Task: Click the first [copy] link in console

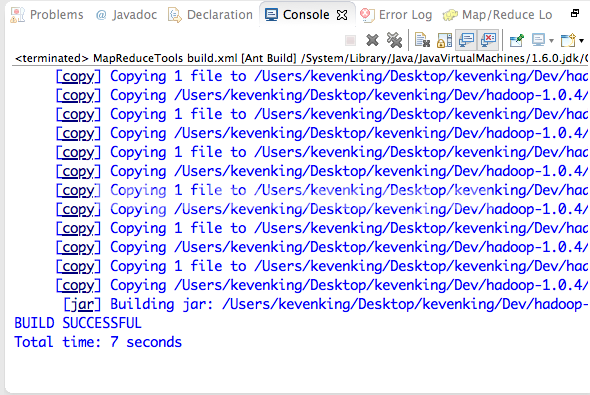Action: [x=78, y=76]
